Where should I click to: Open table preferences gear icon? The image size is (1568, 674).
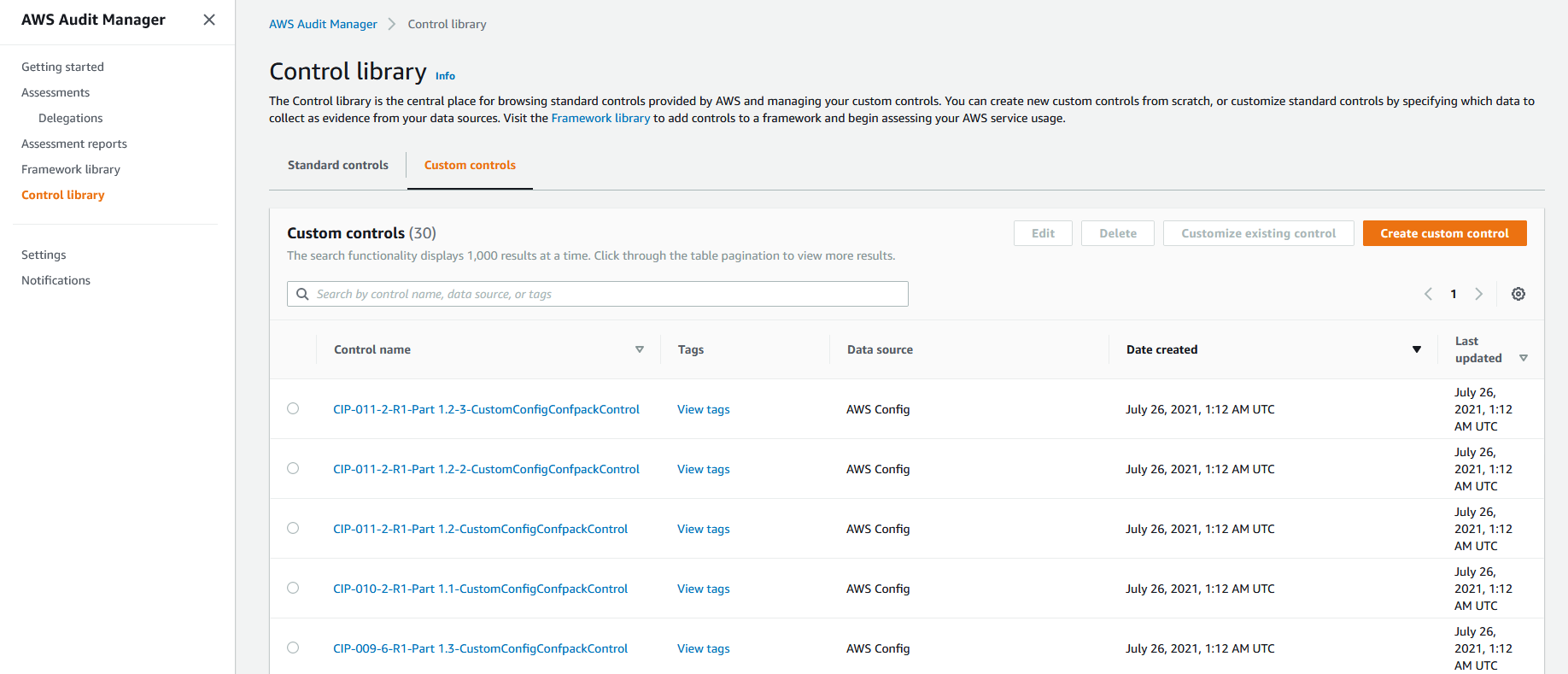(1518, 294)
